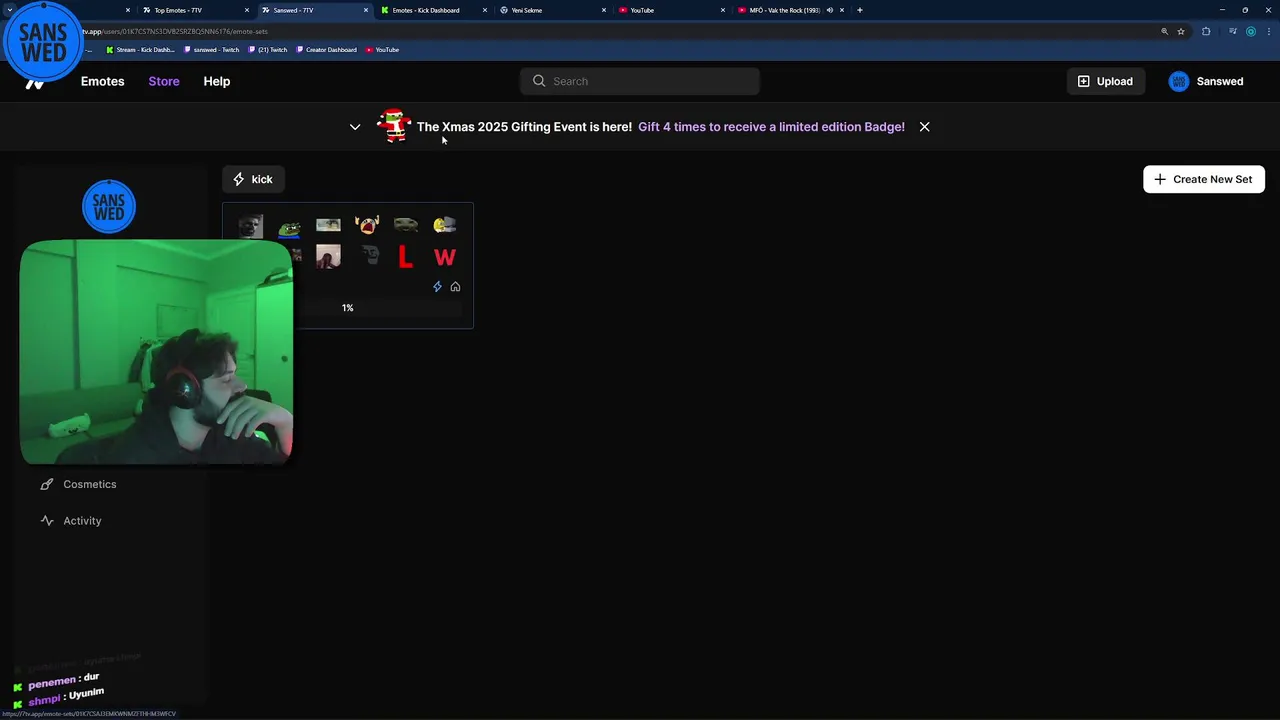Open the YouTube bookmark
The height and width of the screenshot is (720, 1280).
coord(383,50)
